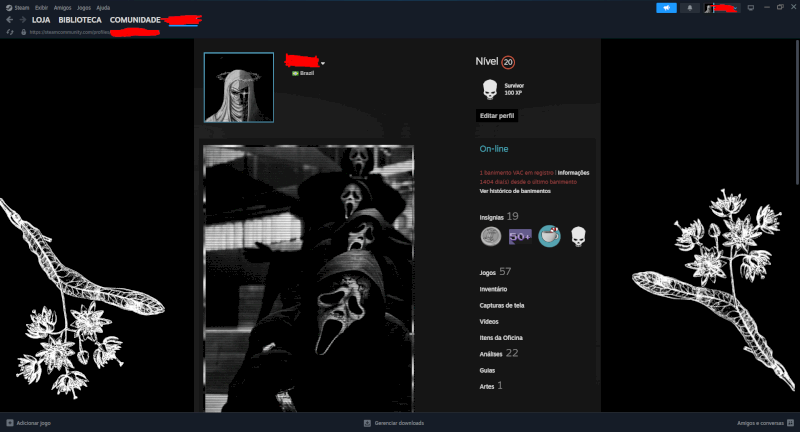Screen dimensions: 800x432
Task: Open the blue announcements megaphone button
Action: pos(667,7)
